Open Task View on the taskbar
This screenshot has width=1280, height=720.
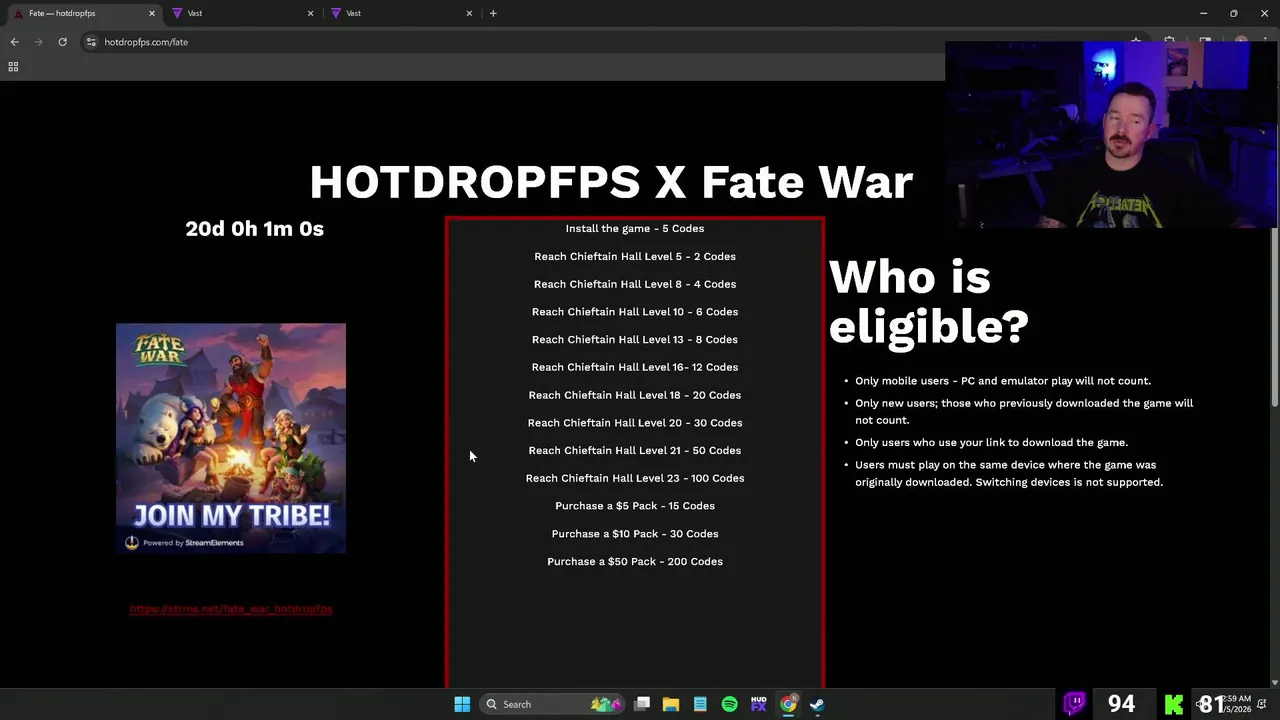(642, 704)
